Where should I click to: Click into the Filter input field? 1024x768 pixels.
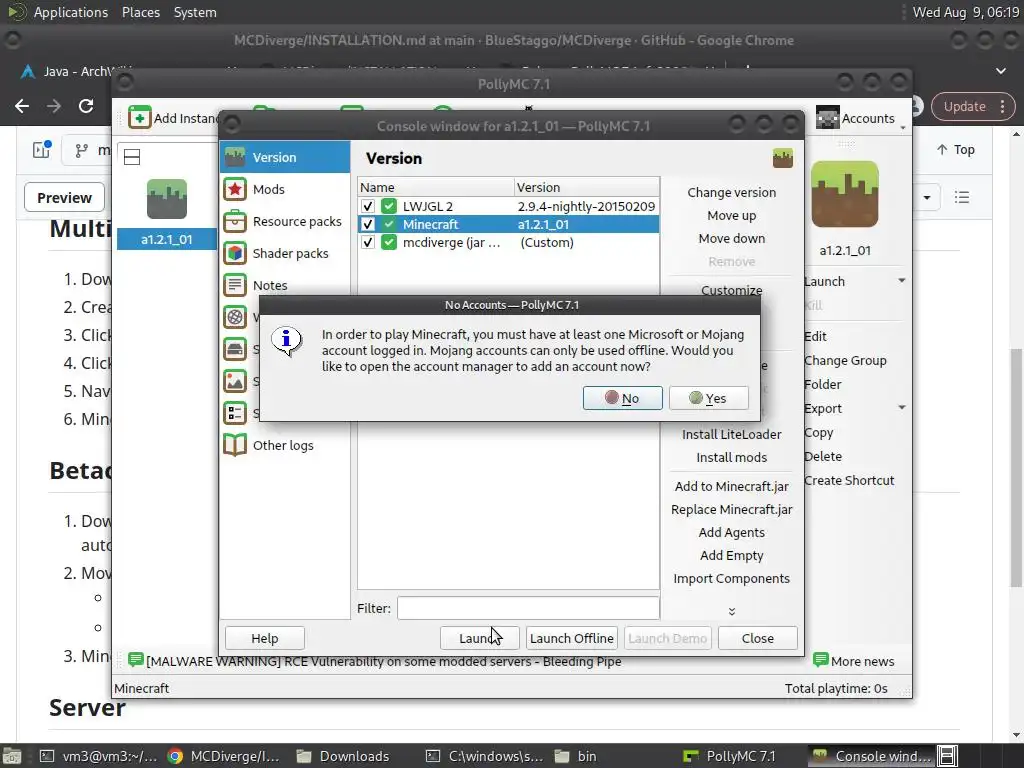(528, 608)
